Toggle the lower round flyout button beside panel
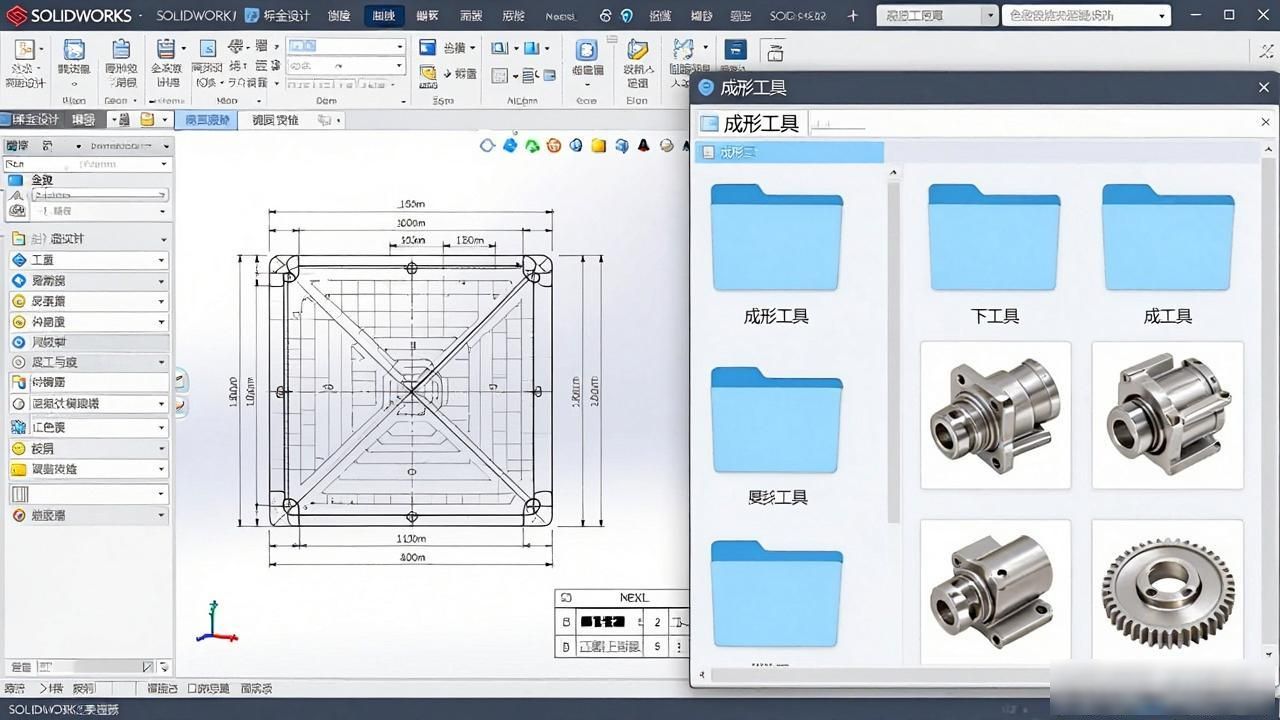This screenshot has width=1280, height=720. pos(180,405)
